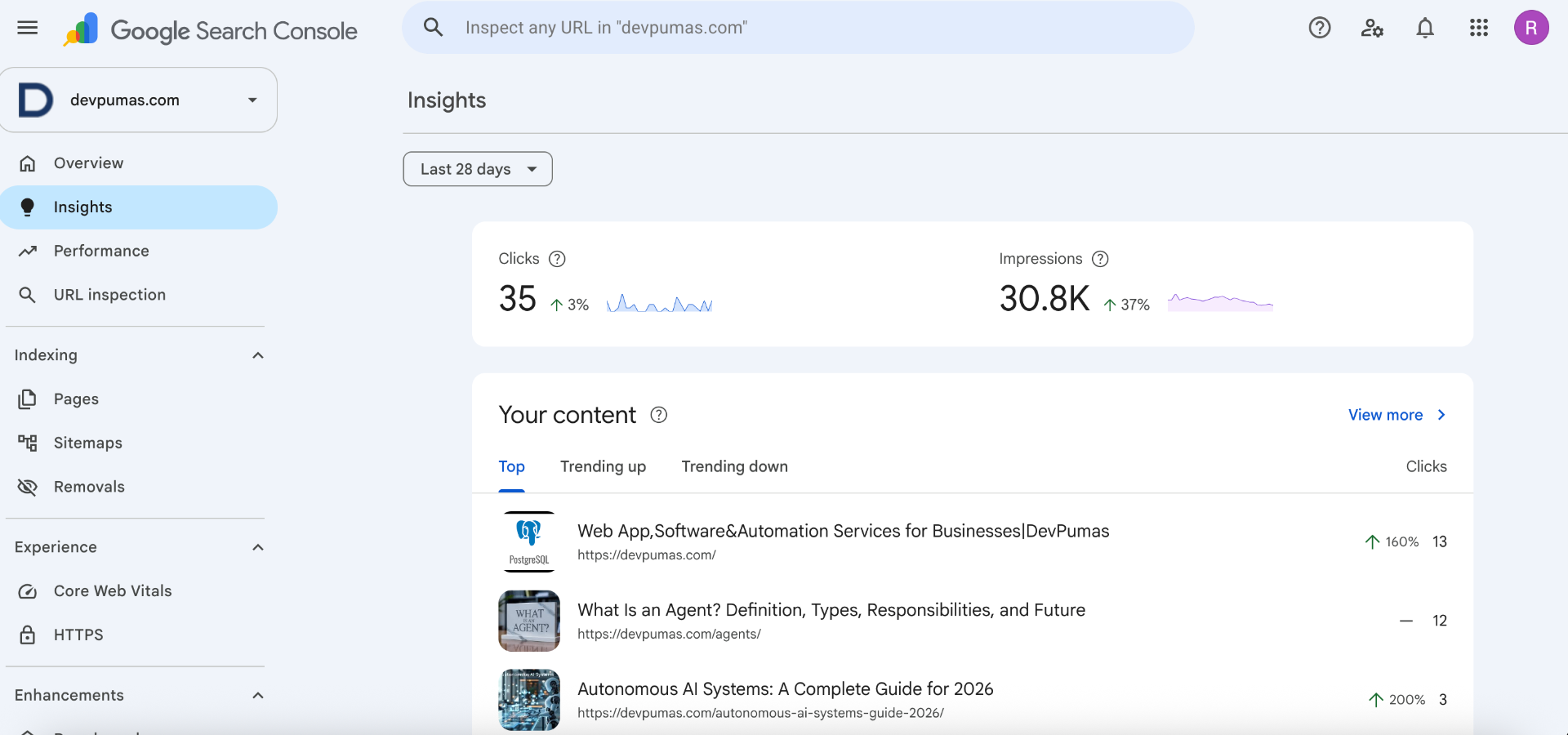The width and height of the screenshot is (1568, 735).
Task: Open the Google apps grid
Action: coord(1479,28)
